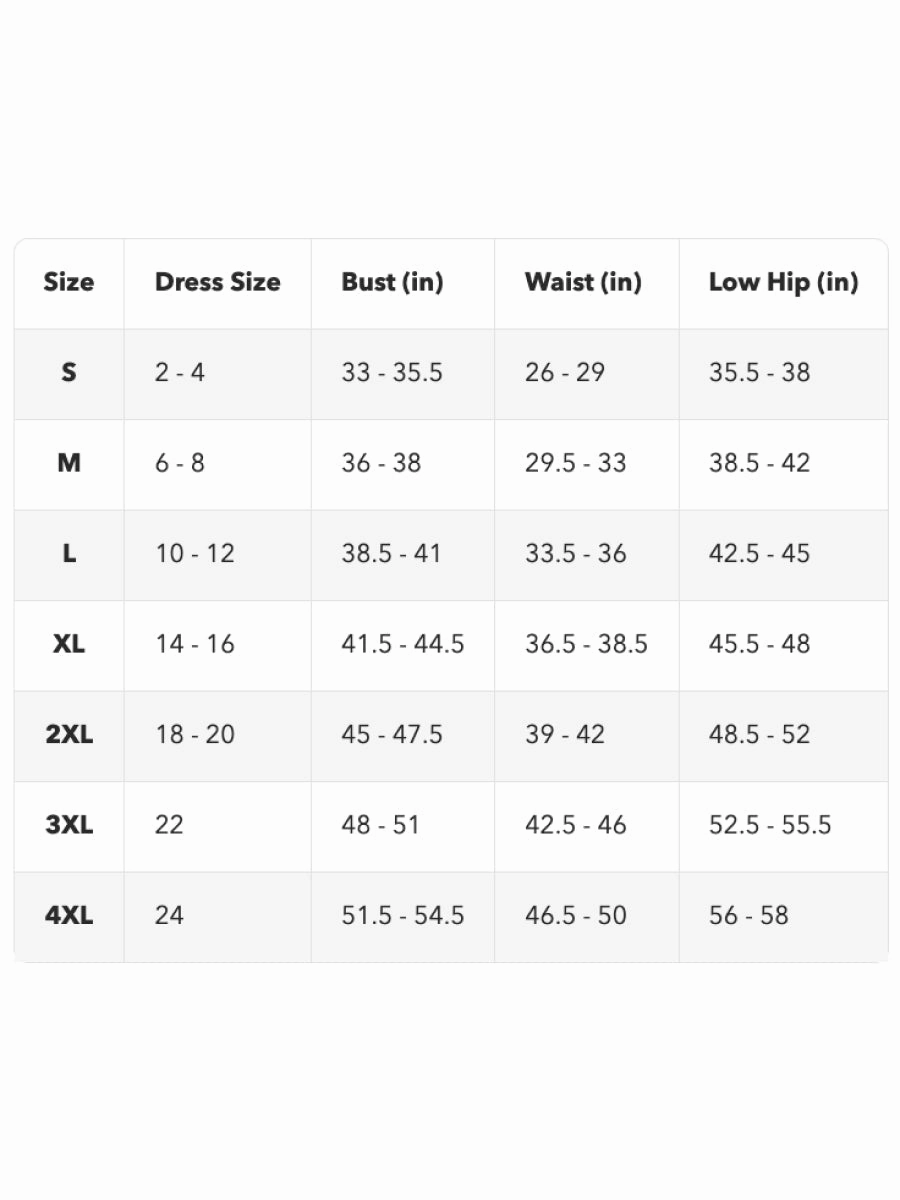The width and height of the screenshot is (900, 1200).
Task: Click the Dress Size column header
Action: click(x=218, y=282)
